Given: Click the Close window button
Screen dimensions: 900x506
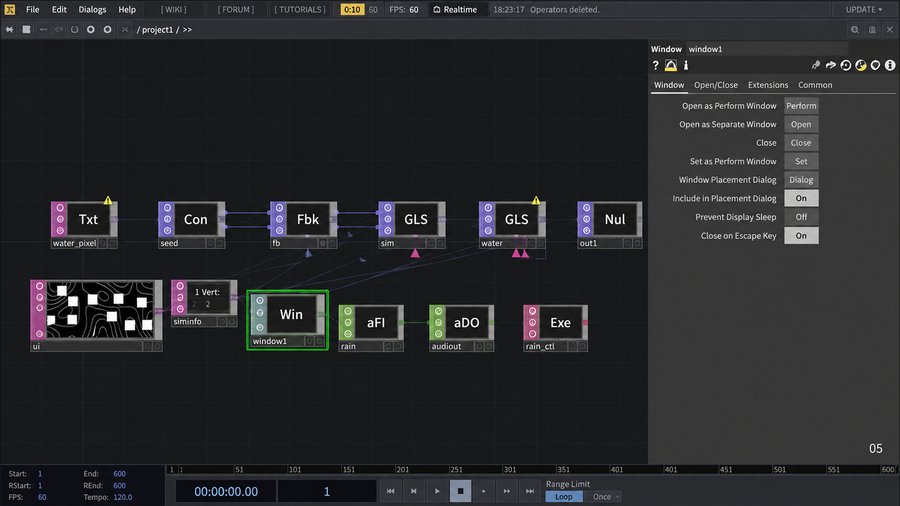Looking at the screenshot, I should (801, 143).
